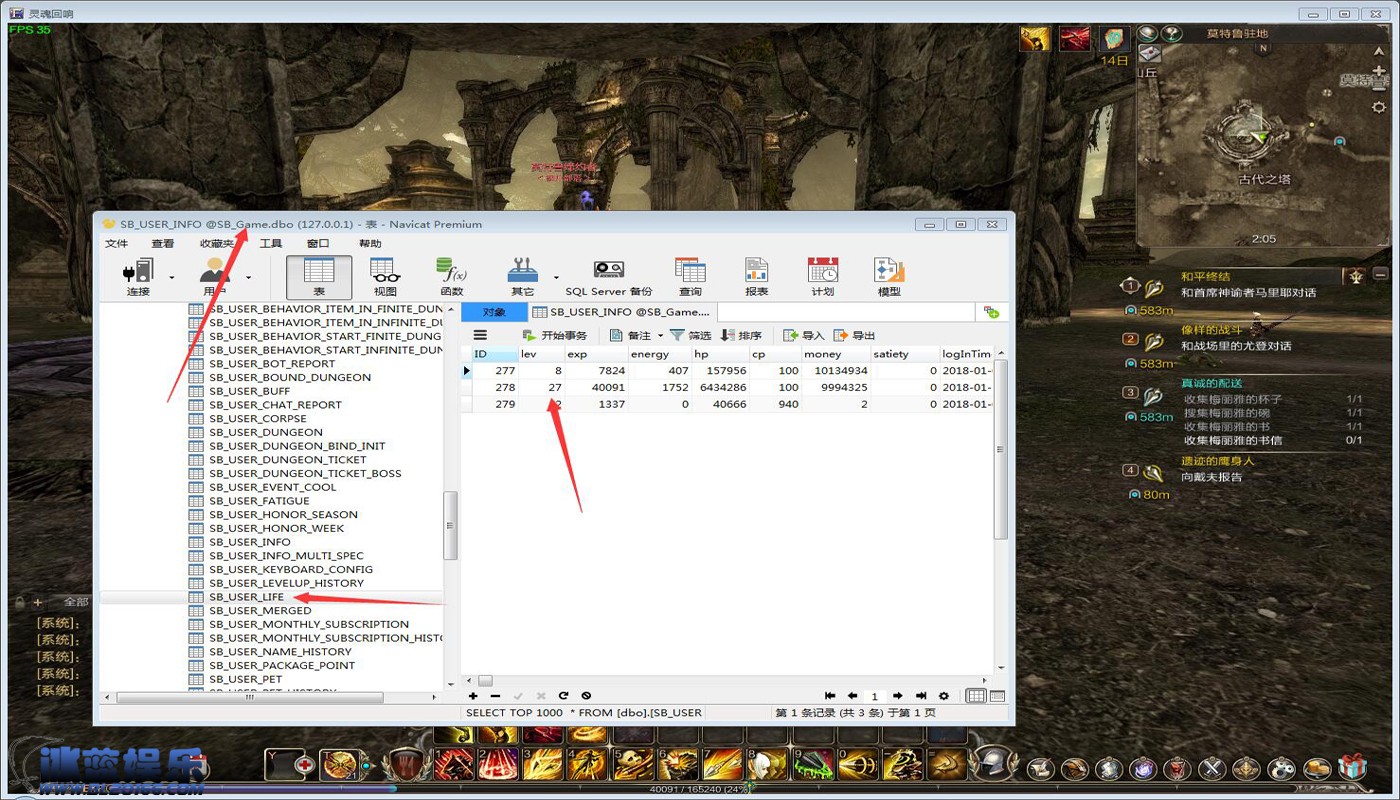The width and height of the screenshot is (1400, 800).
Task: Open the 计划 (Schedule) toolbar icon
Action: pyautogui.click(x=823, y=277)
